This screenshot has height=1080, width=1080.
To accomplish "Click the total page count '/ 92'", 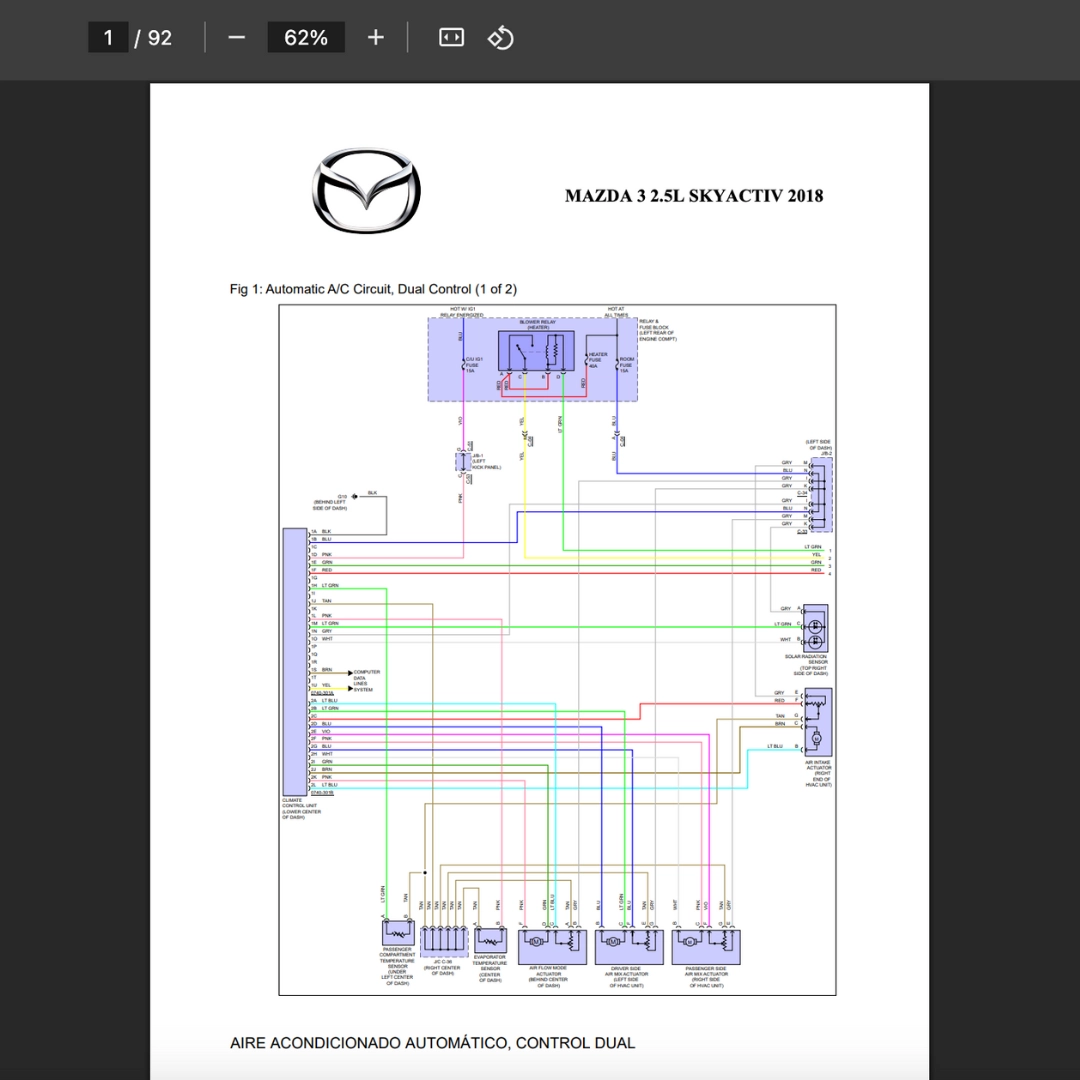I will (x=153, y=38).
